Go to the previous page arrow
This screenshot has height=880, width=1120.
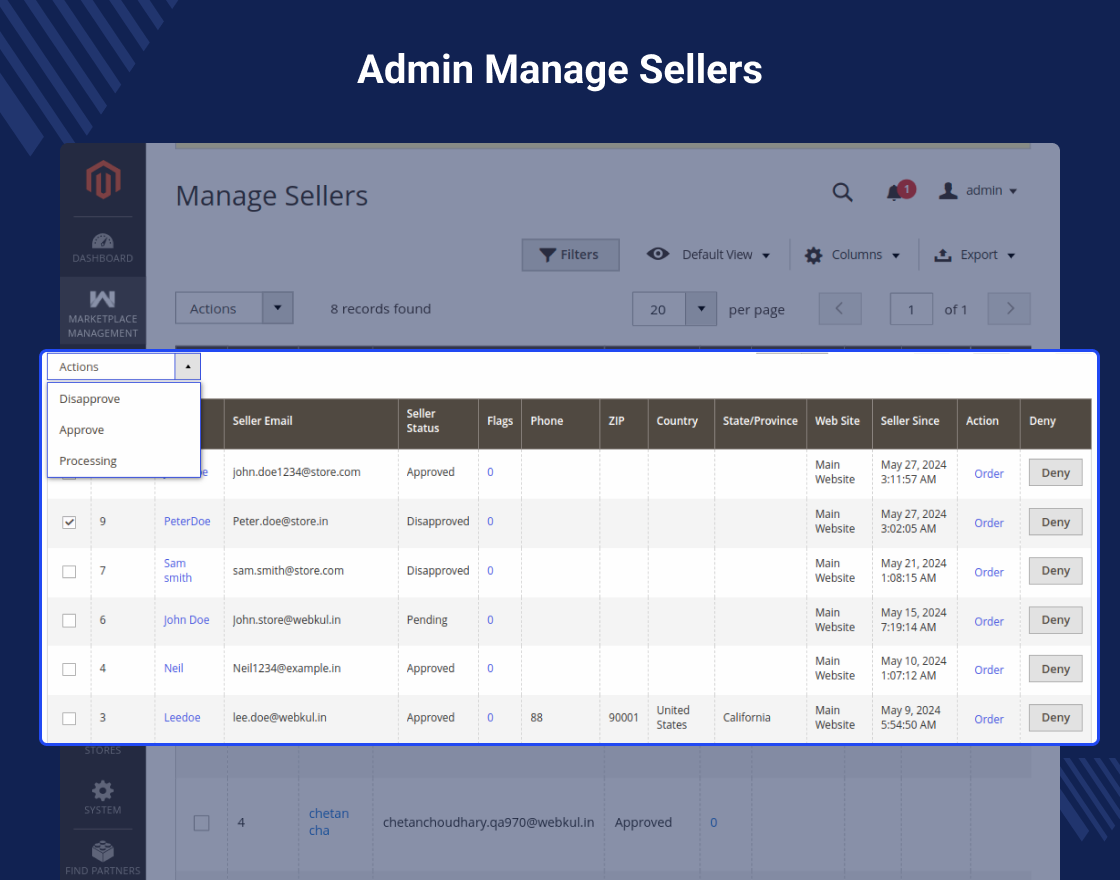click(840, 309)
